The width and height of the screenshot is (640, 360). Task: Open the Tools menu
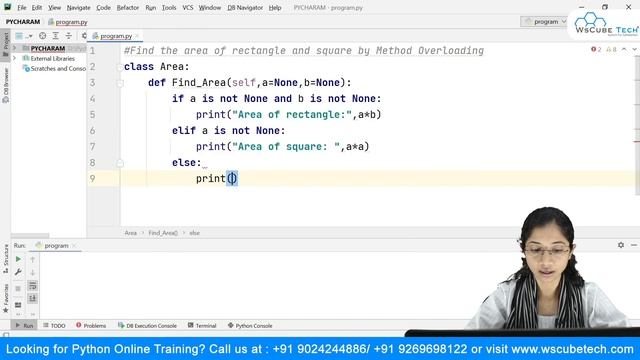pyautogui.click(x=169, y=7)
